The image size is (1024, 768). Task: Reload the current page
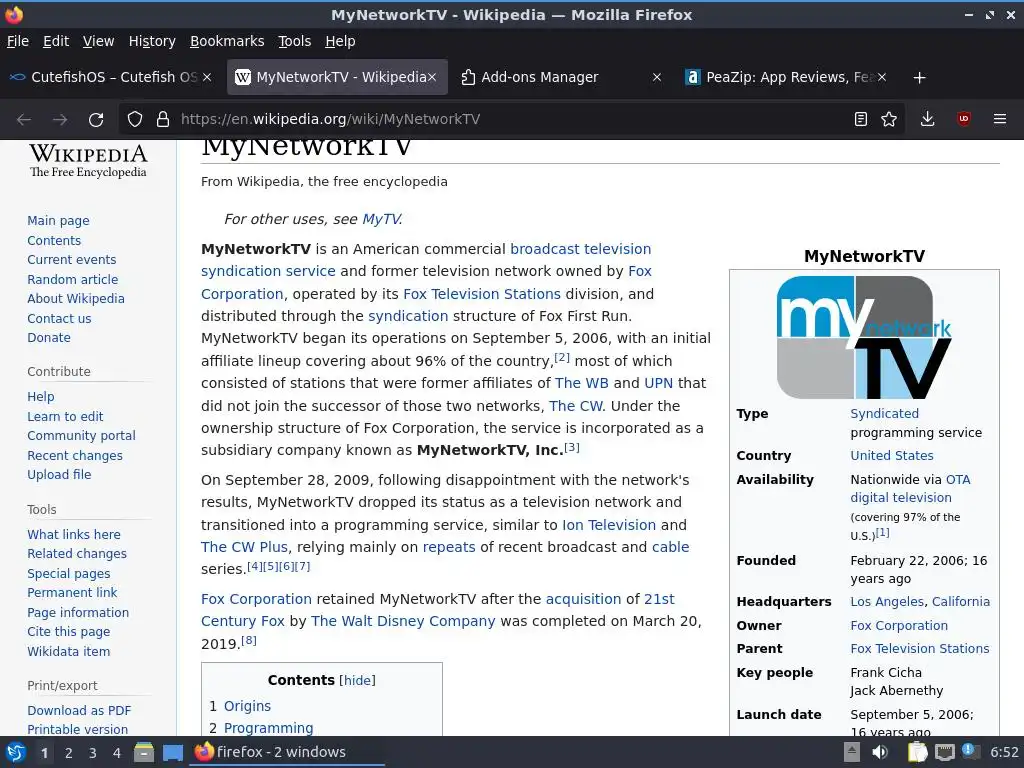click(96, 120)
